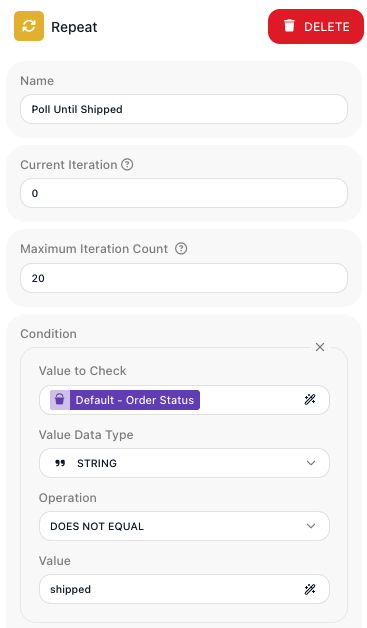The height and width of the screenshot is (628, 367).
Task: Delete the Repeat step
Action: coord(316,26)
